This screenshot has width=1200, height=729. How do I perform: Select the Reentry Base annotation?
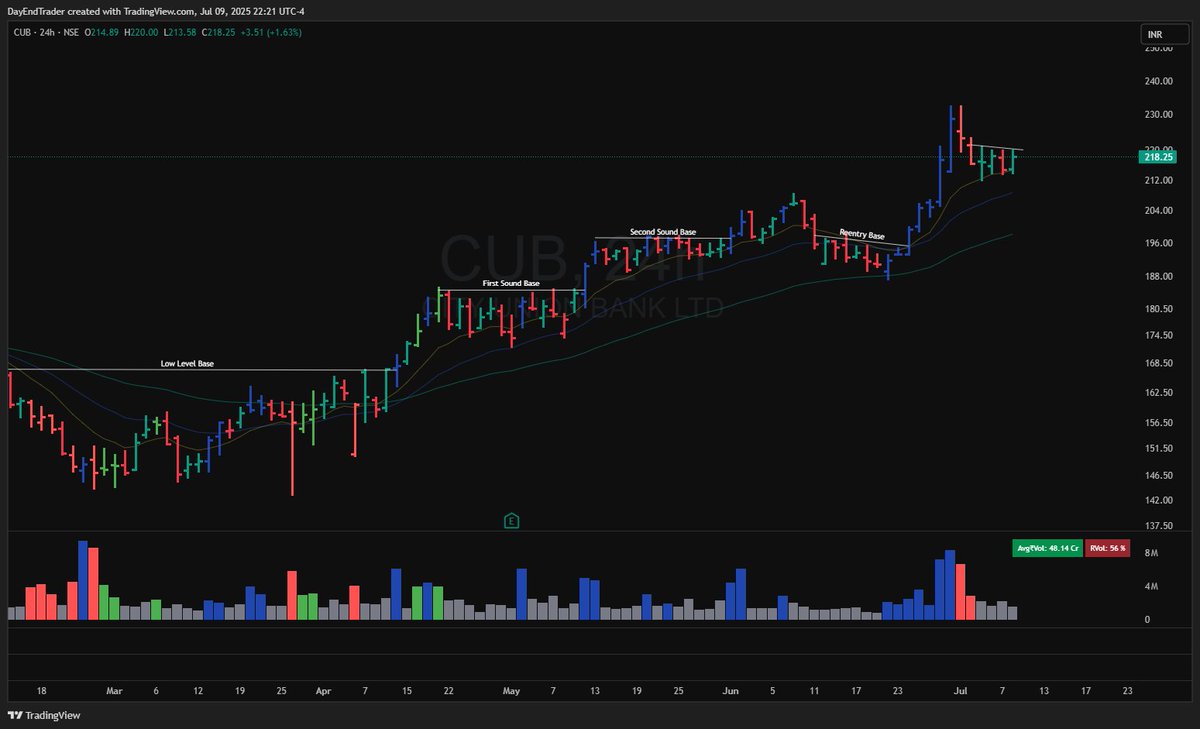(861, 236)
